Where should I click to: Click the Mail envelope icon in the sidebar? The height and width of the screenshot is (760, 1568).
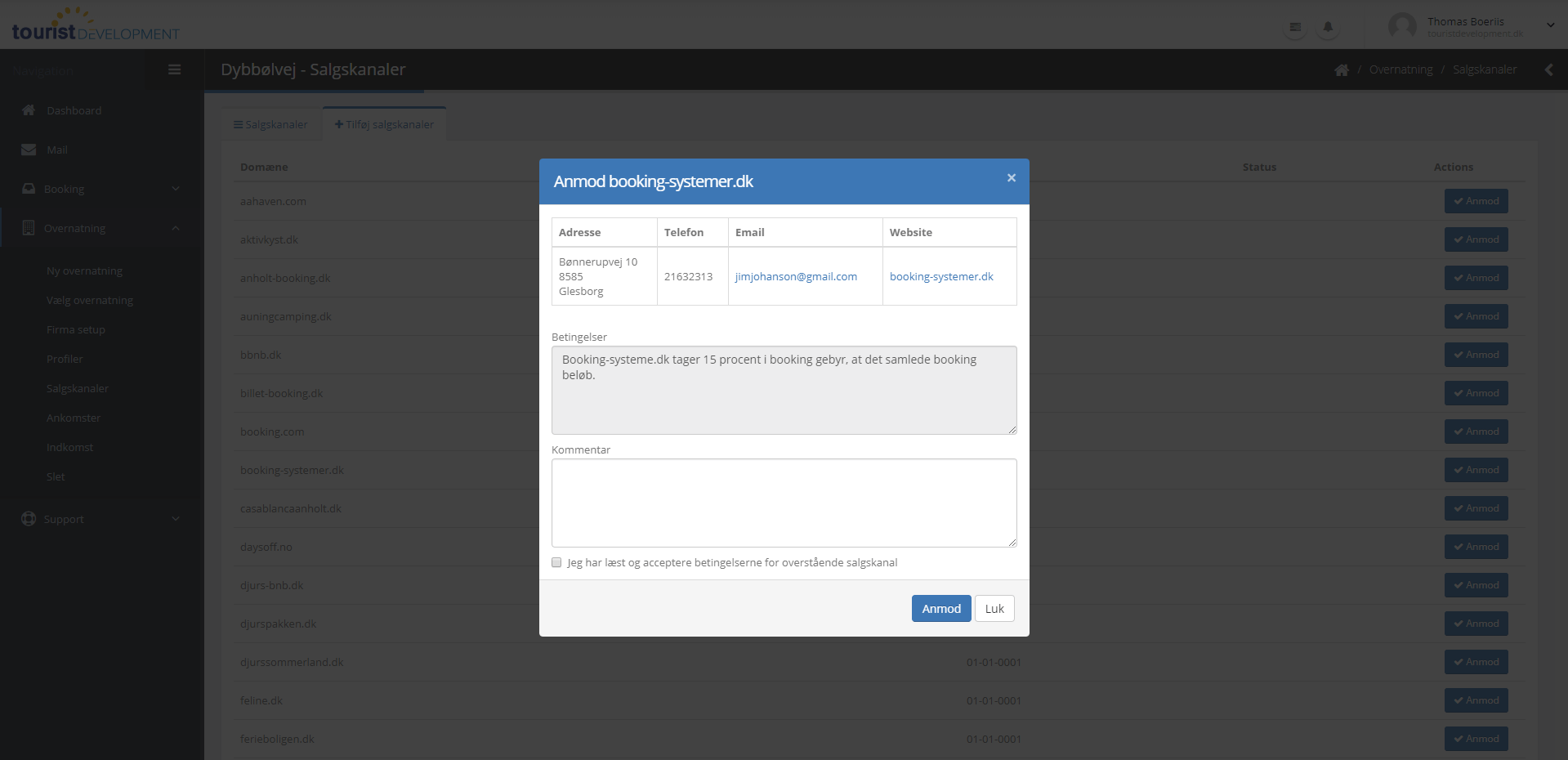29,150
